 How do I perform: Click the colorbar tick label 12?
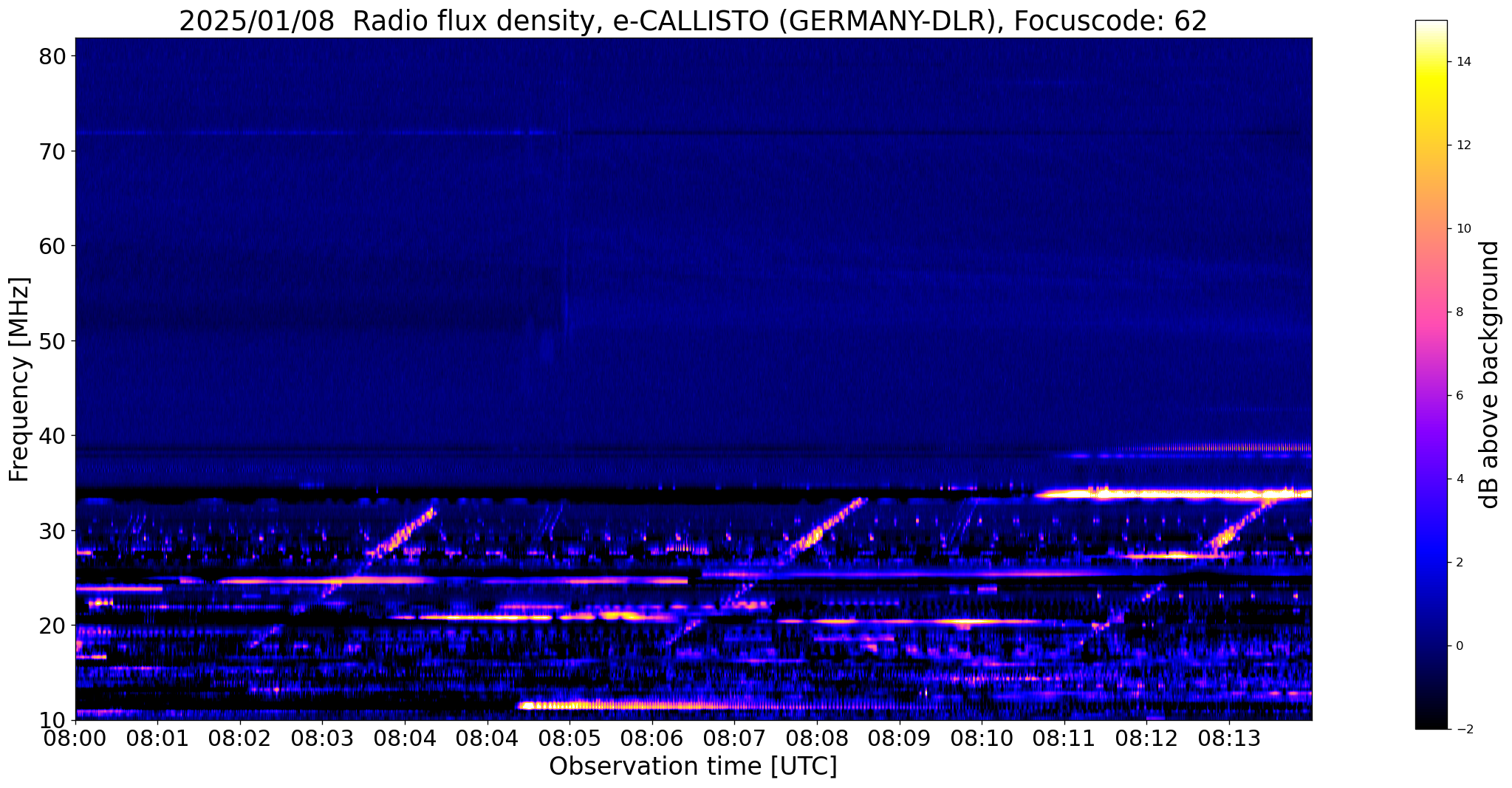click(1463, 145)
